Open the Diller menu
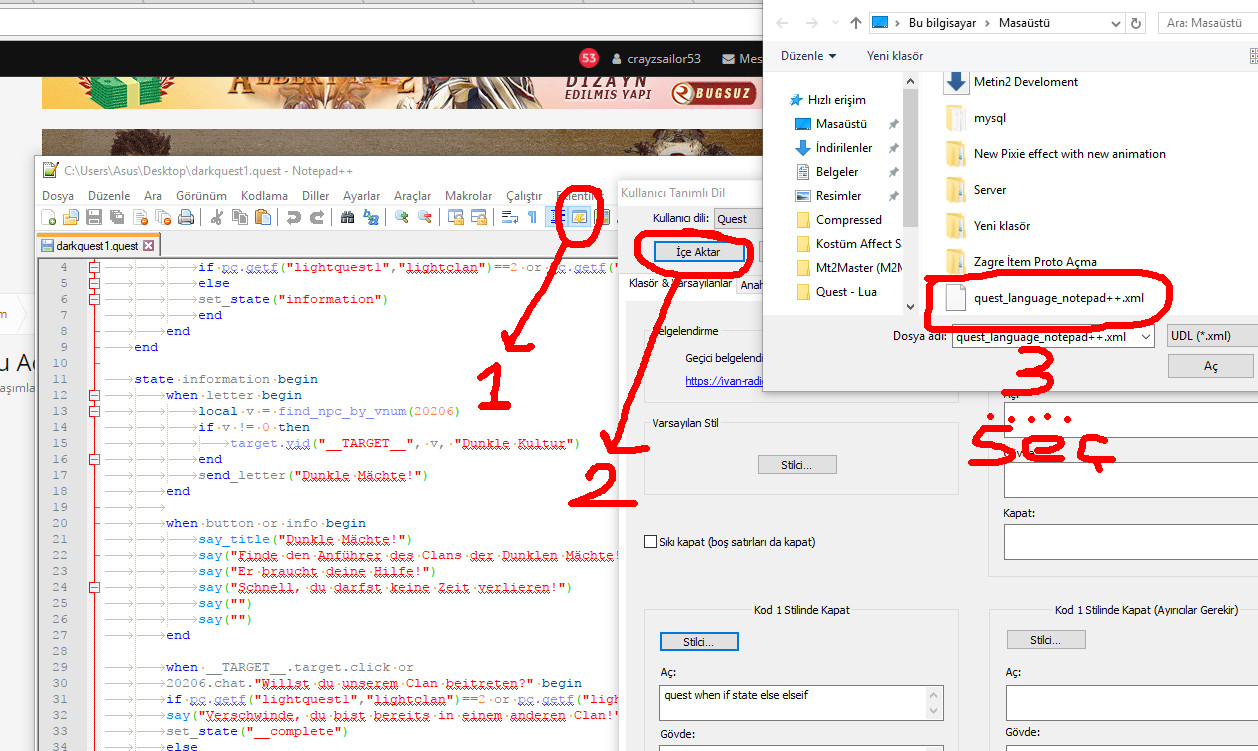1258x751 pixels. [316, 196]
